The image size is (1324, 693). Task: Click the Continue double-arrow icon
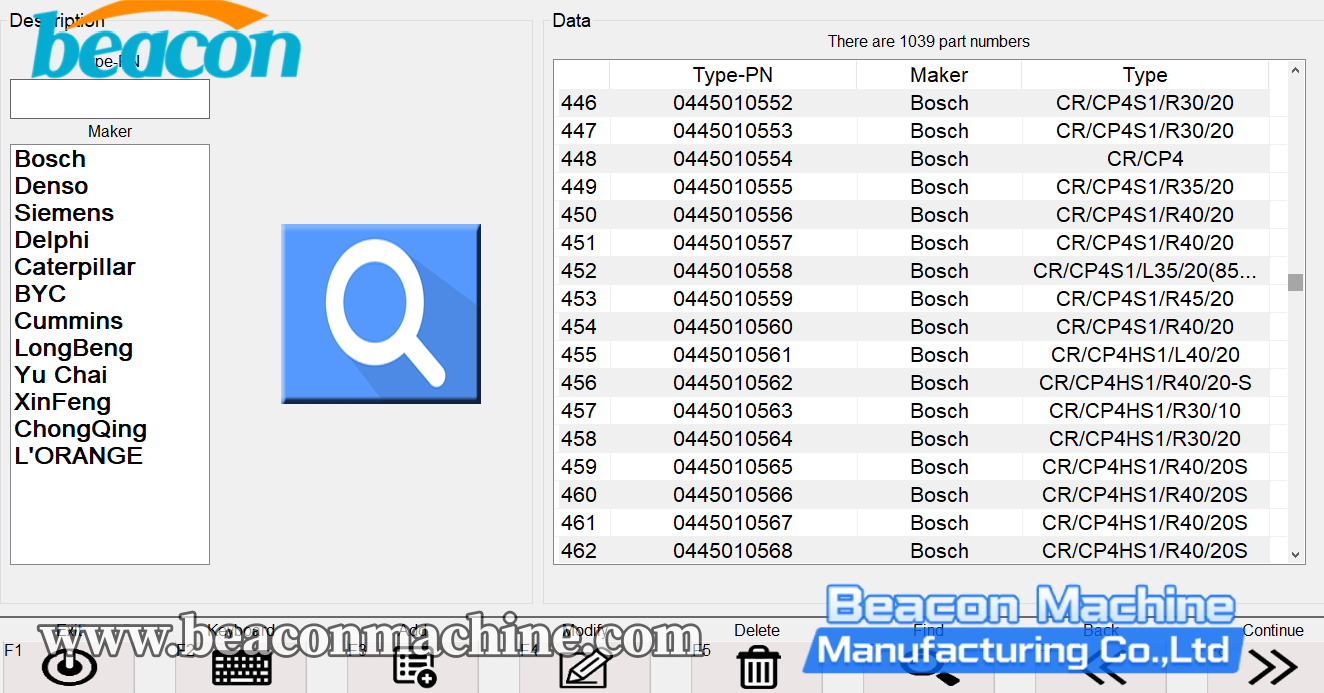point(1273,666)
